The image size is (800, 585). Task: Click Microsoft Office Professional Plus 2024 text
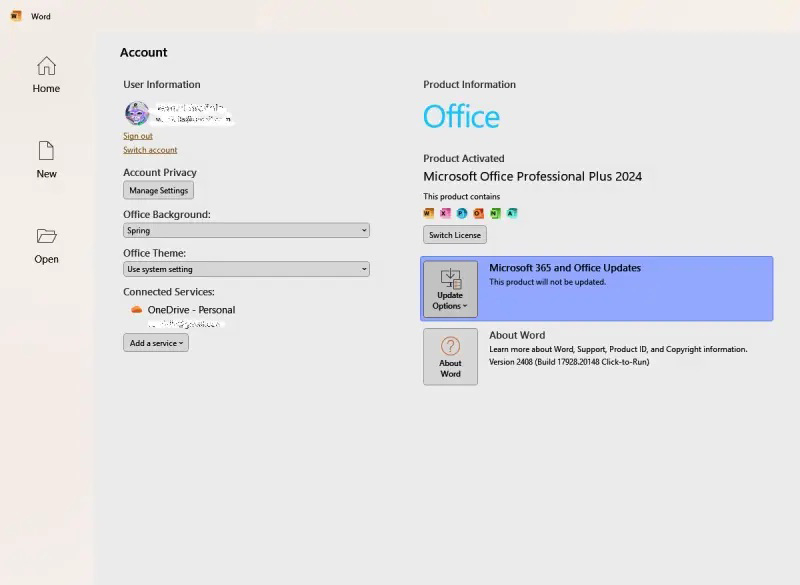(533, 176)
